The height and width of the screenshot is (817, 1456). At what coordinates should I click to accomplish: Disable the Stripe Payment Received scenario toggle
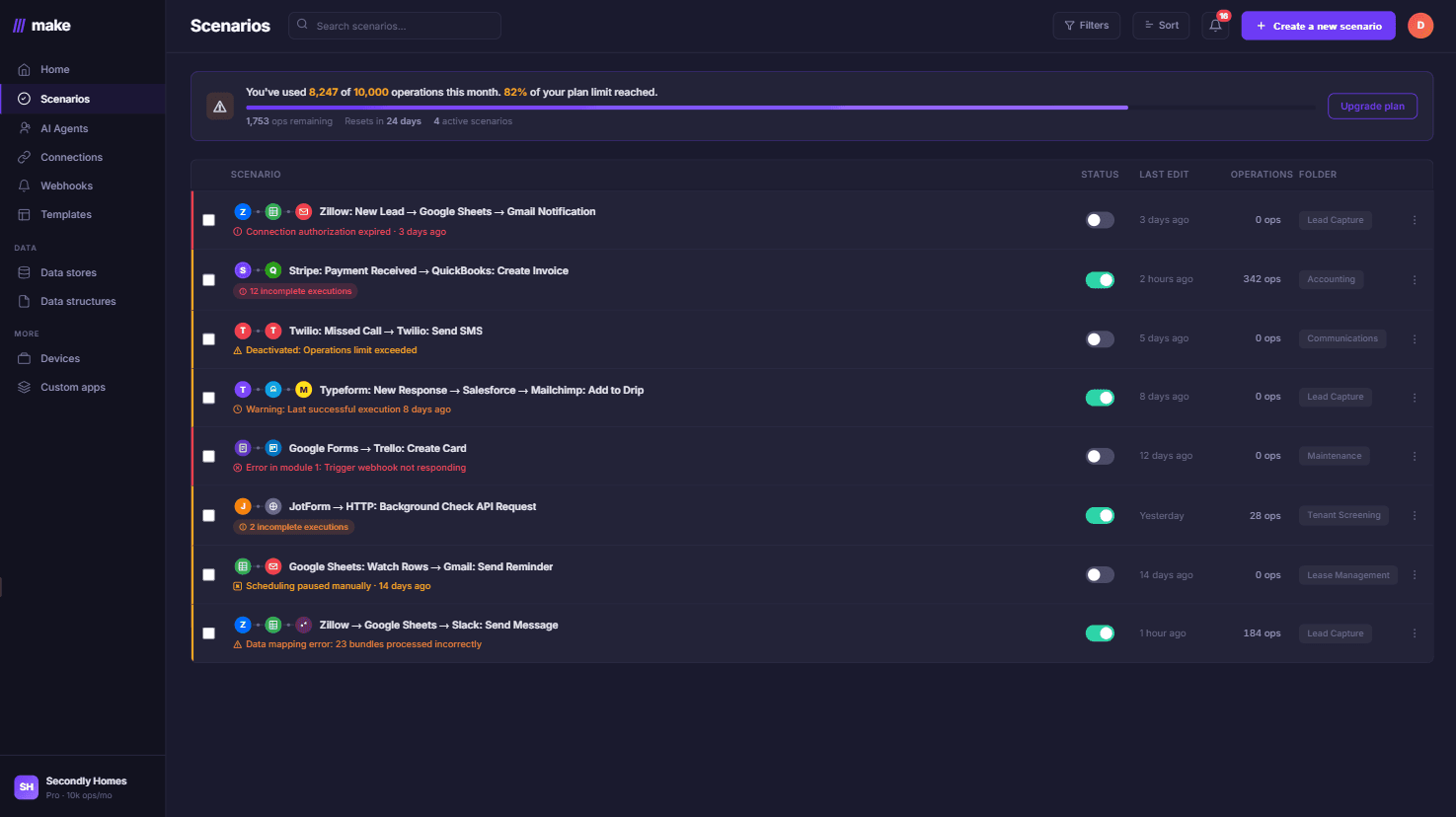[x=1100, y=279]
